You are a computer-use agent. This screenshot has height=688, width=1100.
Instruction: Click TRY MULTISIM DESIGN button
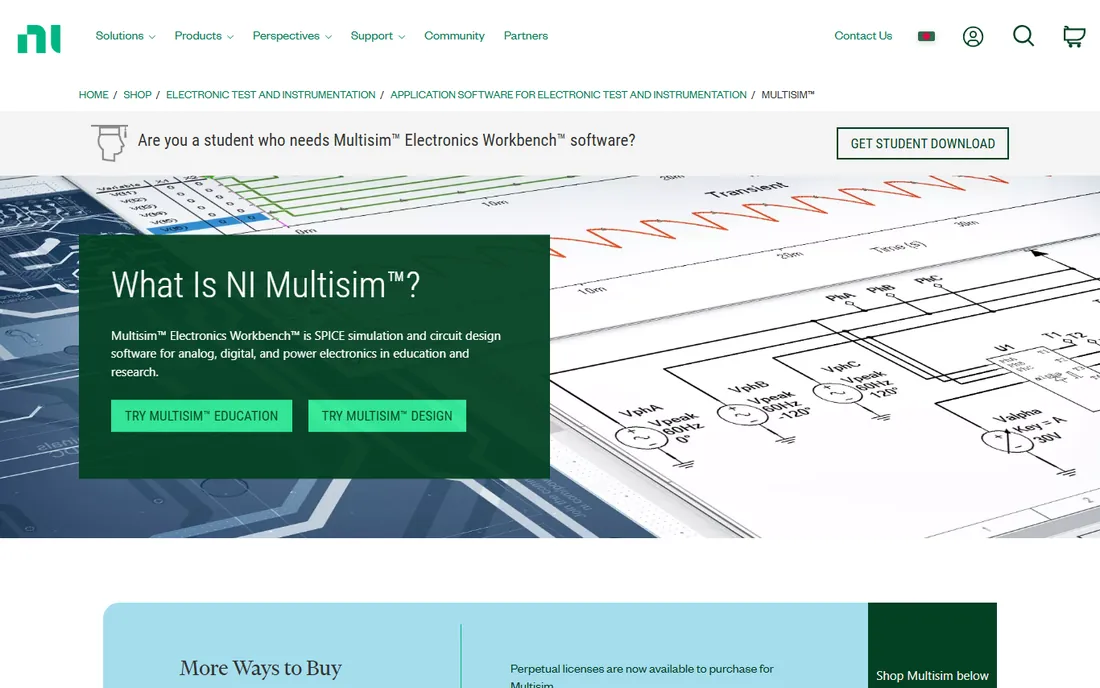tap(387, 416)
